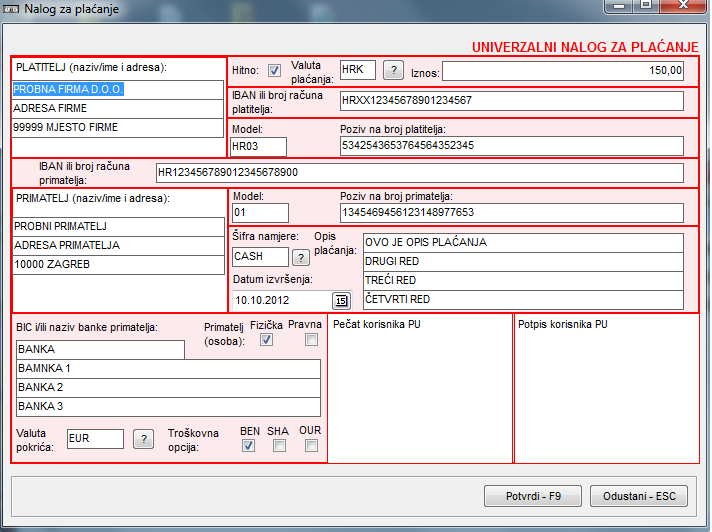Open currency lookup next to Valuta plaćanja

pyautogui.click(x=393, y=70)
